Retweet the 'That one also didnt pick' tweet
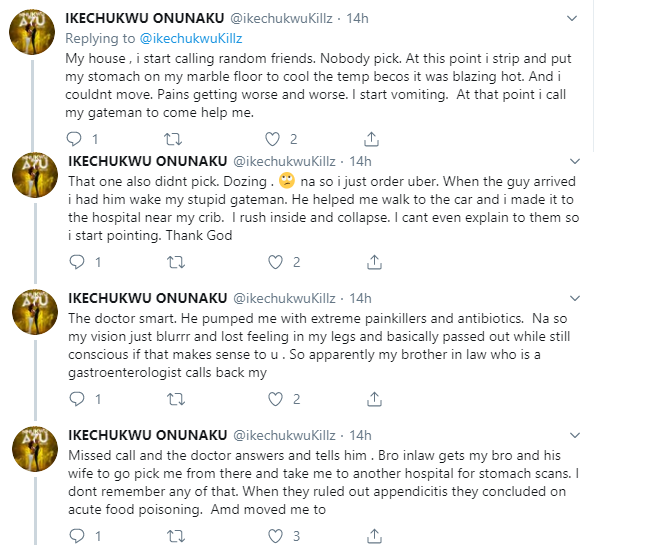The height and width of the screenshot is (545, 649). click(x=176, y=262)
